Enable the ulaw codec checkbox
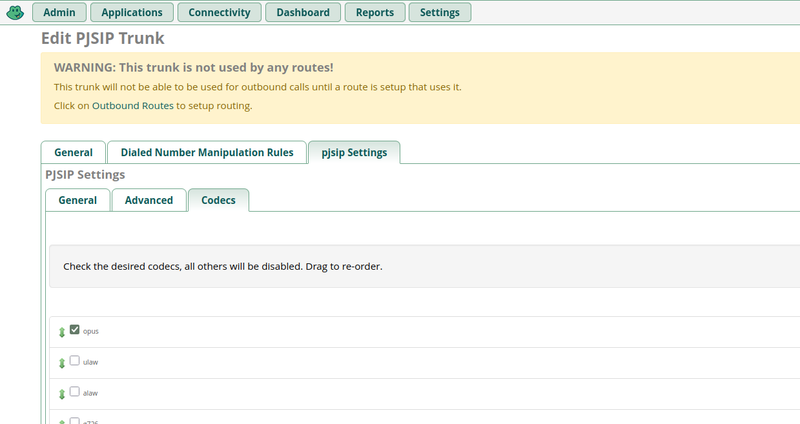The image size is (800, 424). click(74, 361)
